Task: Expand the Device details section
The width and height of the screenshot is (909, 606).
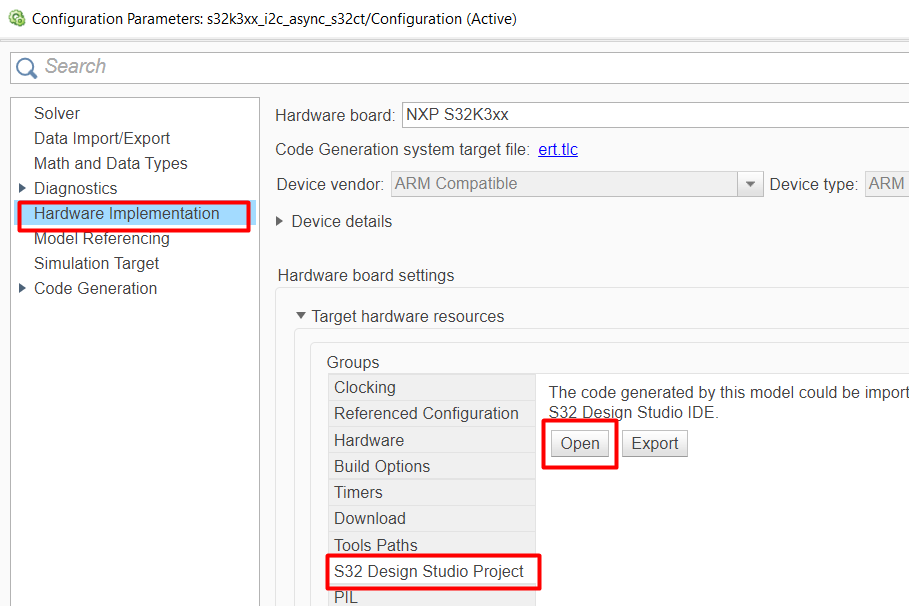Action: click(x=280, y=222)
